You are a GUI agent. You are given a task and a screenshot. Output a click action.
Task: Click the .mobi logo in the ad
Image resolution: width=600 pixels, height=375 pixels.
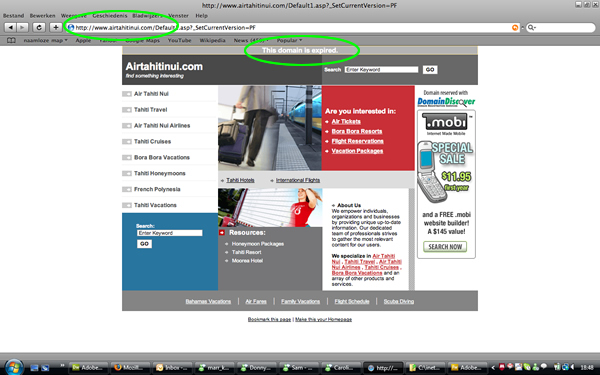coord(446,122)
